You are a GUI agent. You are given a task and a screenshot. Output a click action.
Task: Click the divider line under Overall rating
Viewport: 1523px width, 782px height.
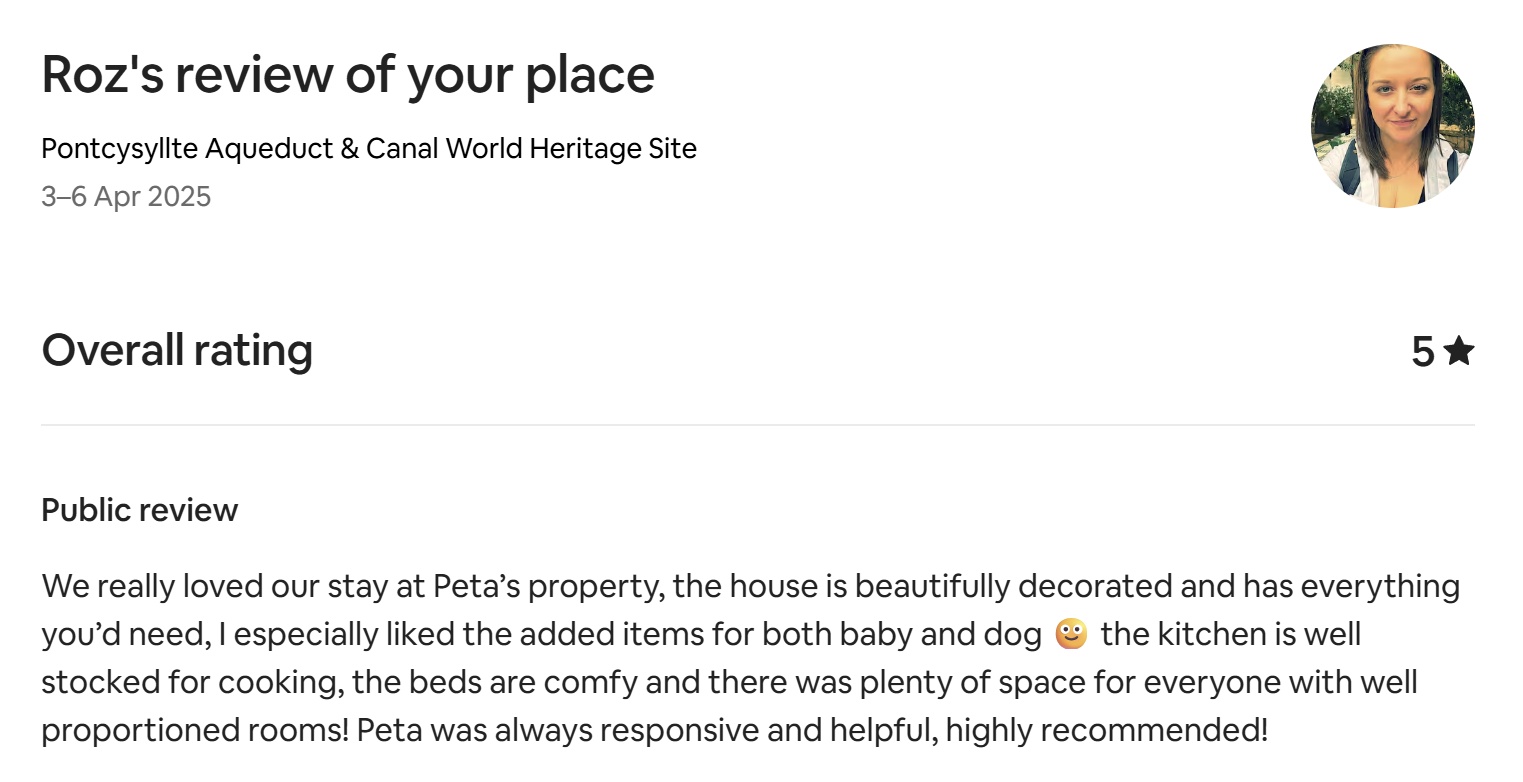757,425
